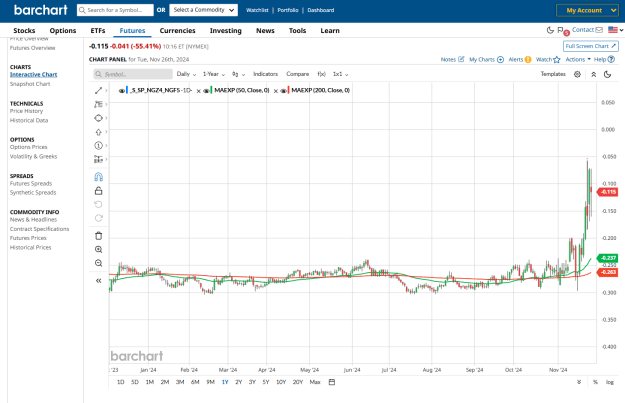
Task: Click the Search for a Symbol field
Action: 115,10
